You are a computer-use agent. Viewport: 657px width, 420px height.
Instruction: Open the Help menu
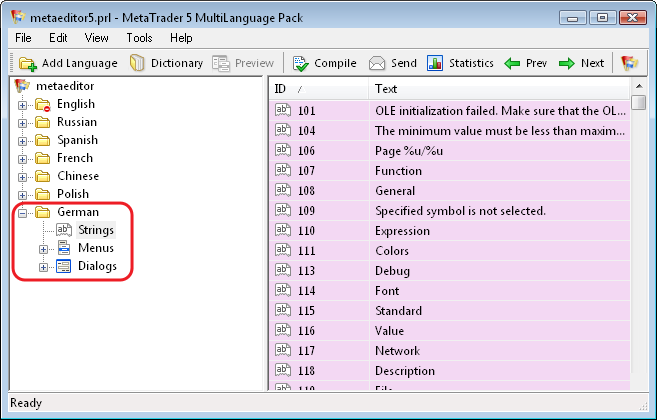coord(181,38)
